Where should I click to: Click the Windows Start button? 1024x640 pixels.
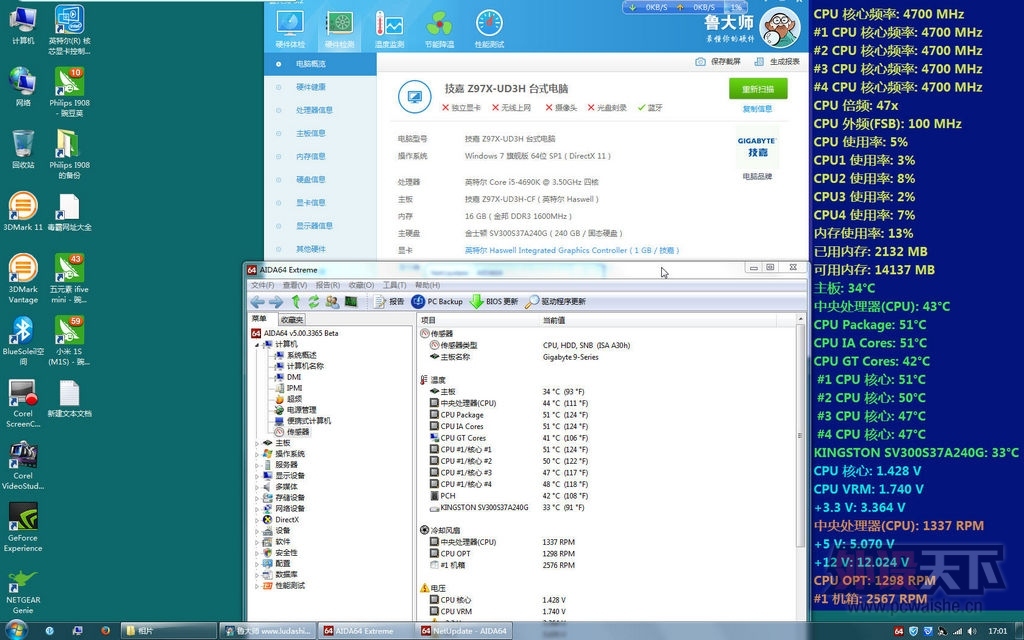click(14, 631)
